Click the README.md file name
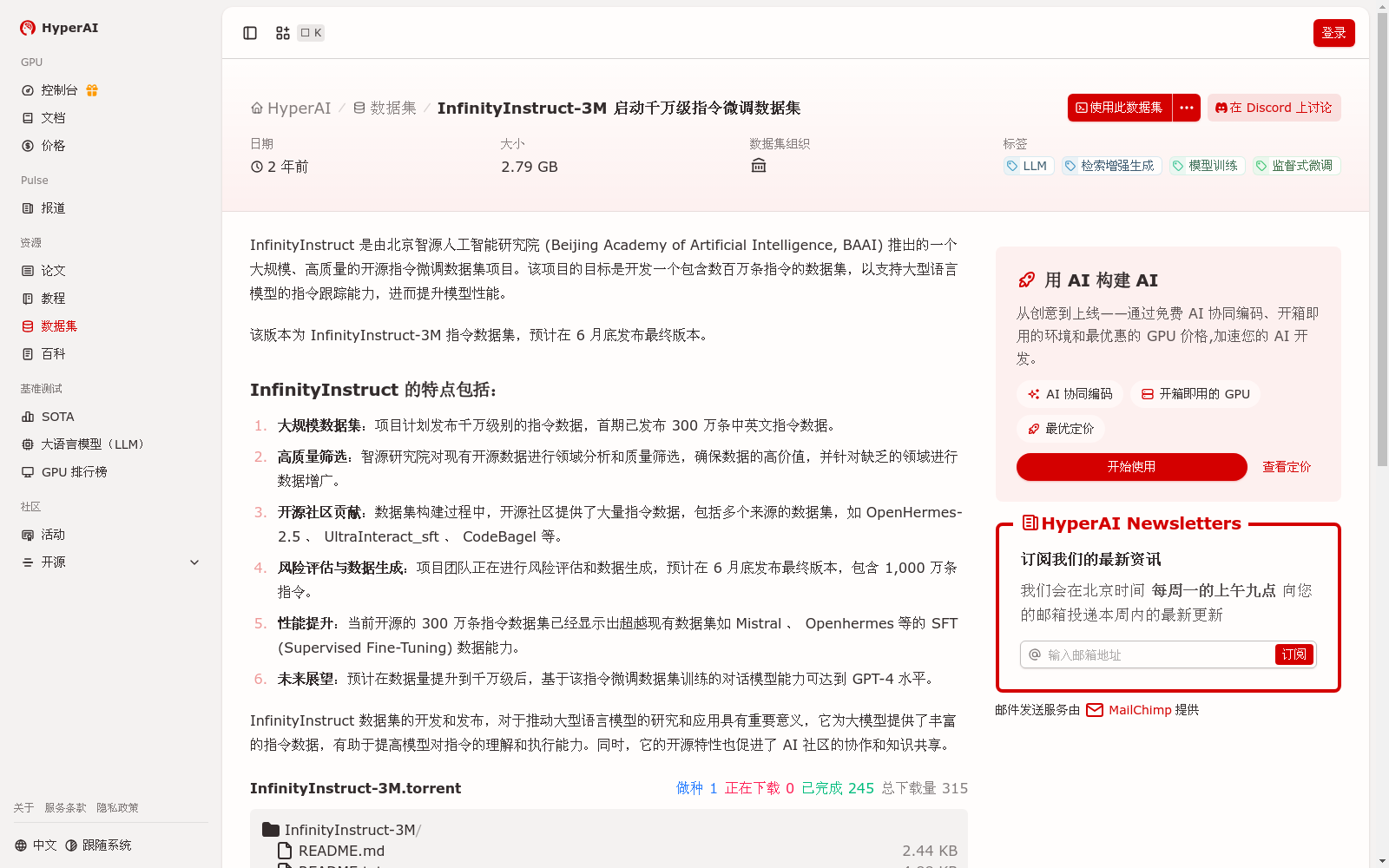 (x=341, y=851)
